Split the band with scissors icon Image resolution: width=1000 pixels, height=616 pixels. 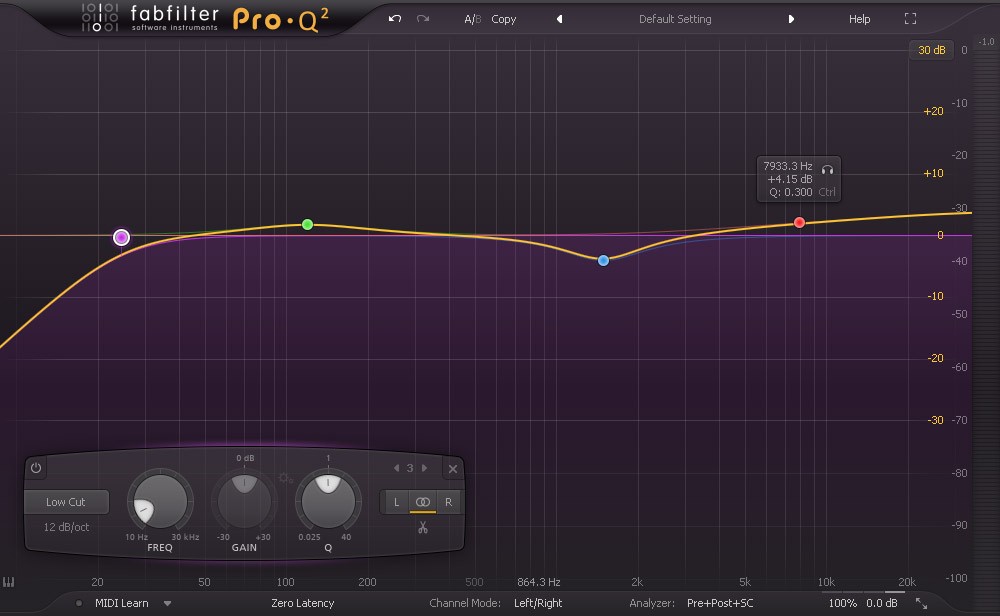click(423, 527)
